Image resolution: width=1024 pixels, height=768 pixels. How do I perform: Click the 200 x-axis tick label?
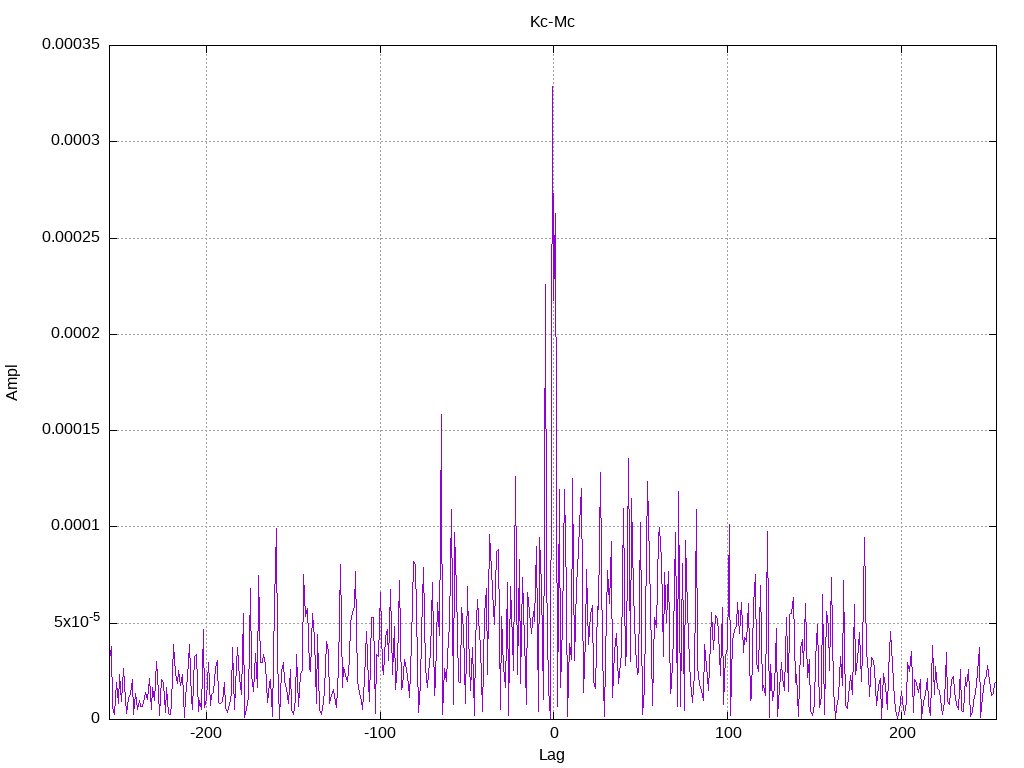click(x=902, y=733)
